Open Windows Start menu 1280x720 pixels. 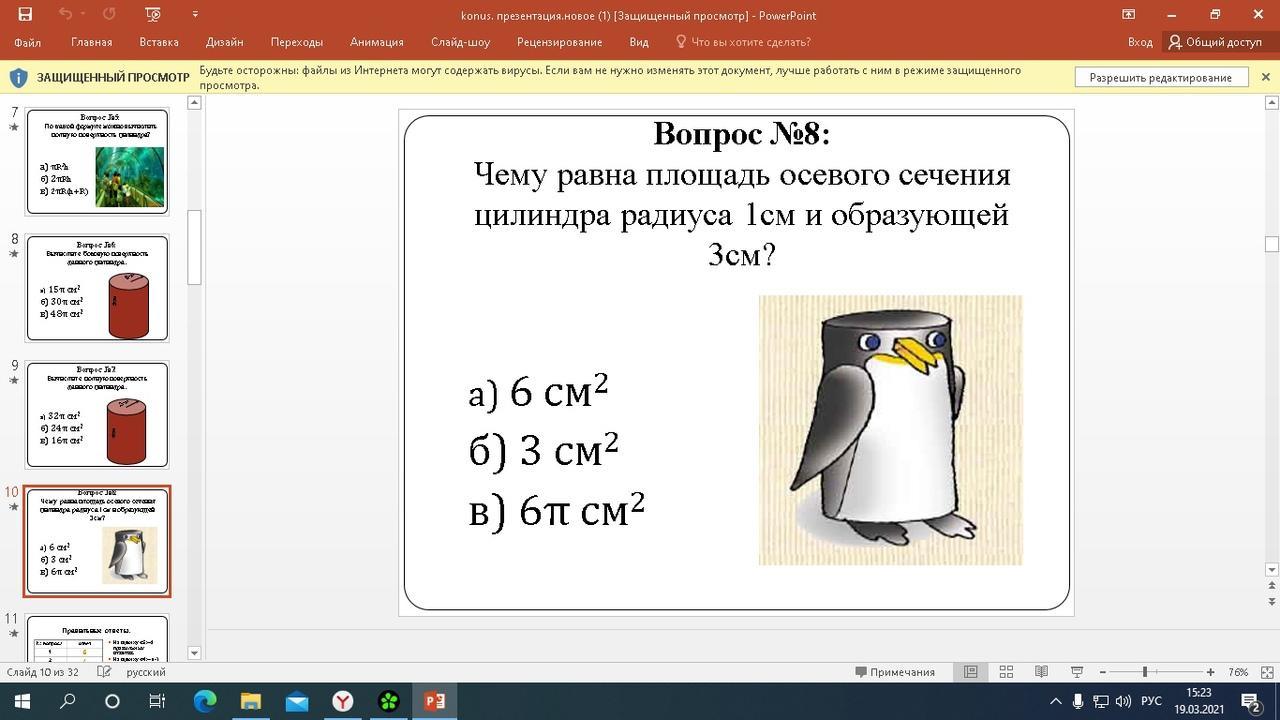pyautogui.click(x=21, y=701)
